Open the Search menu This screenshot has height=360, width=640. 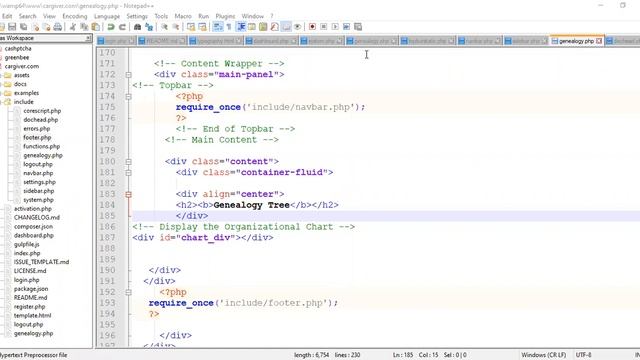coord(27,16)
